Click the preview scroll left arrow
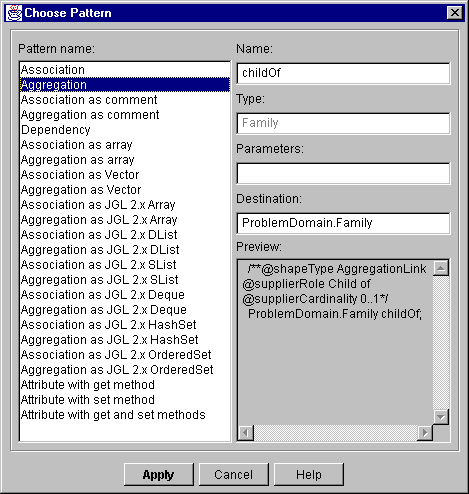Viewport: 469px width, 494px height. [x=246, y=433]
